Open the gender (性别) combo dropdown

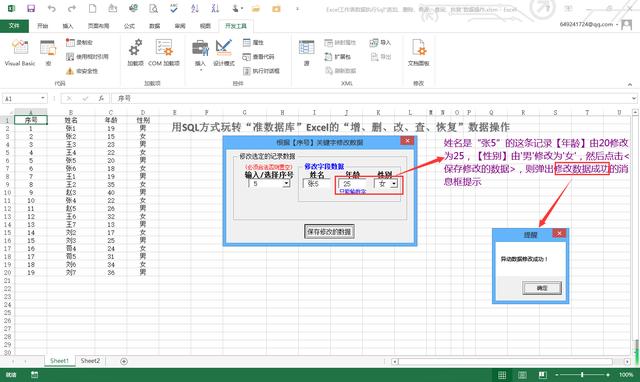pos(394,184)
